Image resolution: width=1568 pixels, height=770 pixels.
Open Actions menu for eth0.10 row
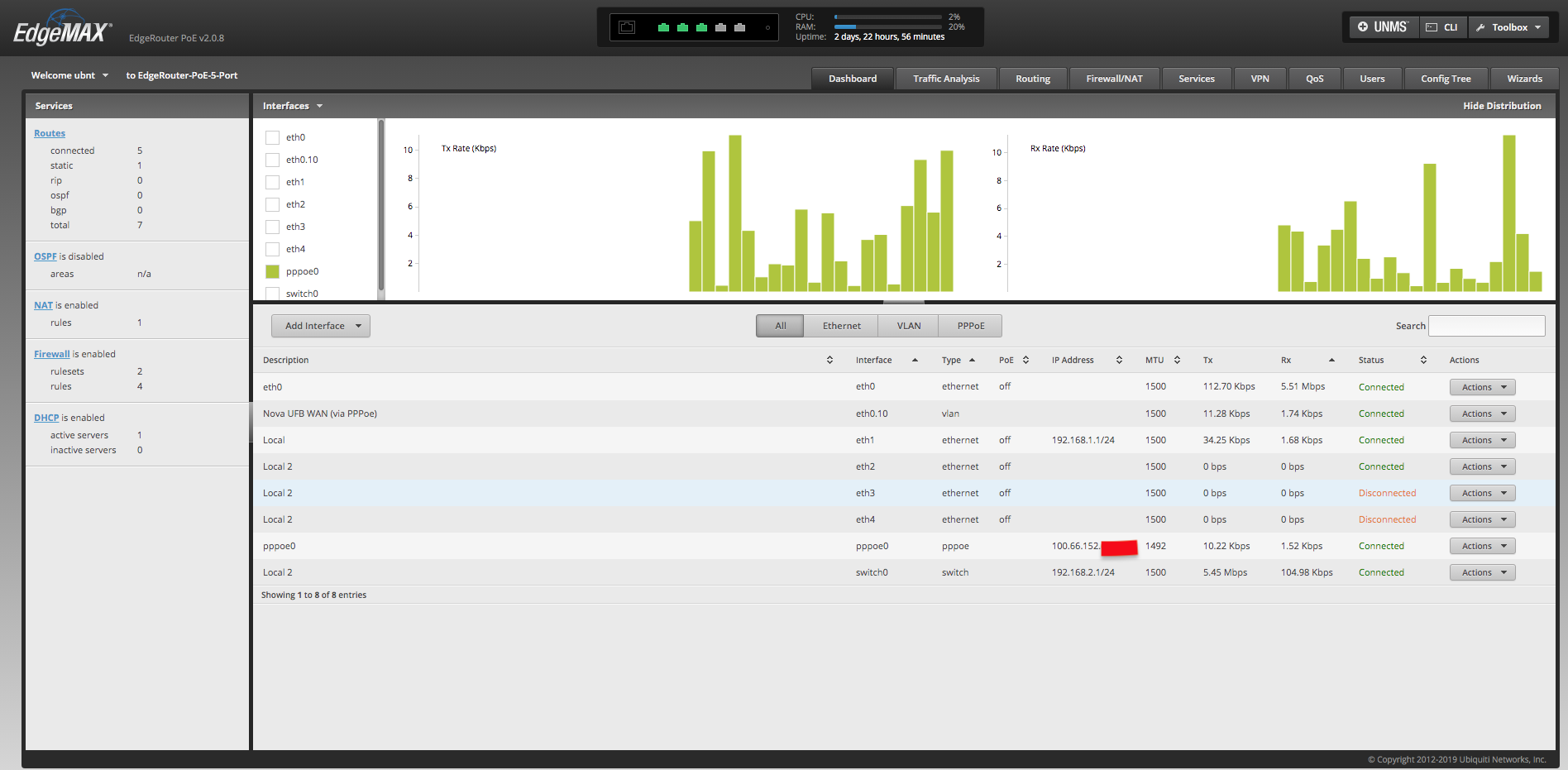pos(1482,414)
